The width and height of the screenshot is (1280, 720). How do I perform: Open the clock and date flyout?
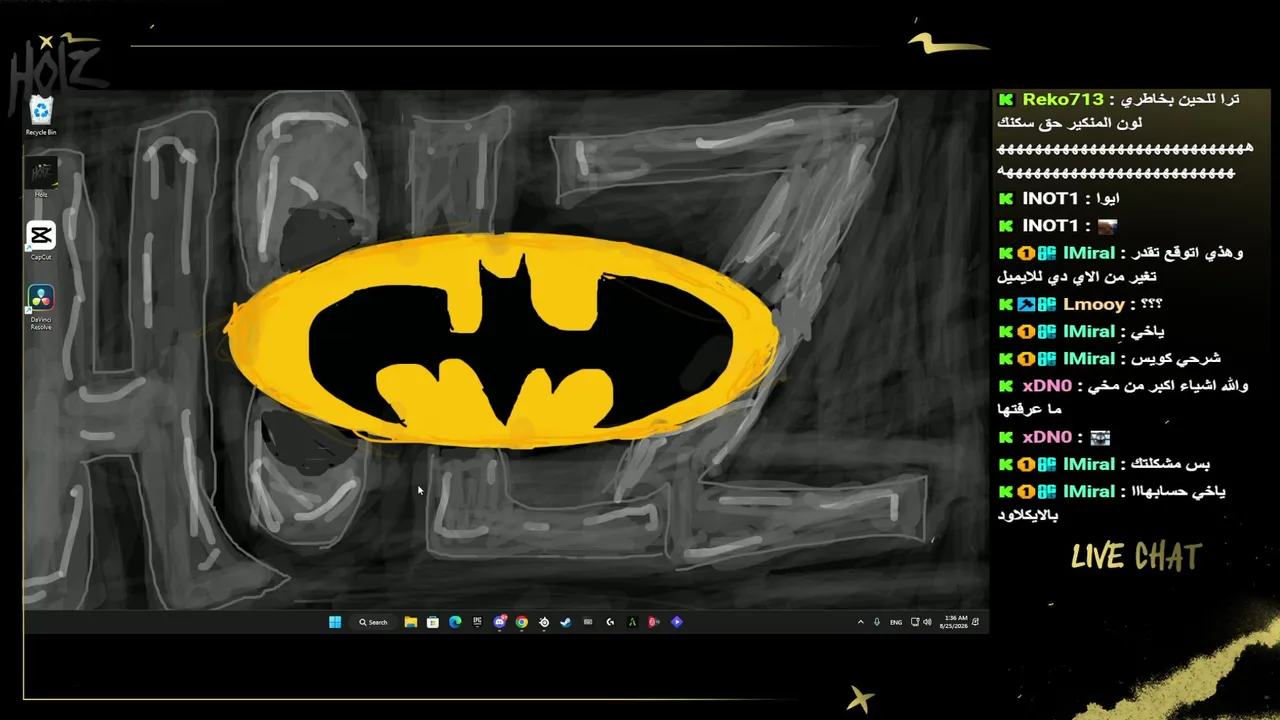pyautogui.click(x=954, y=622)
